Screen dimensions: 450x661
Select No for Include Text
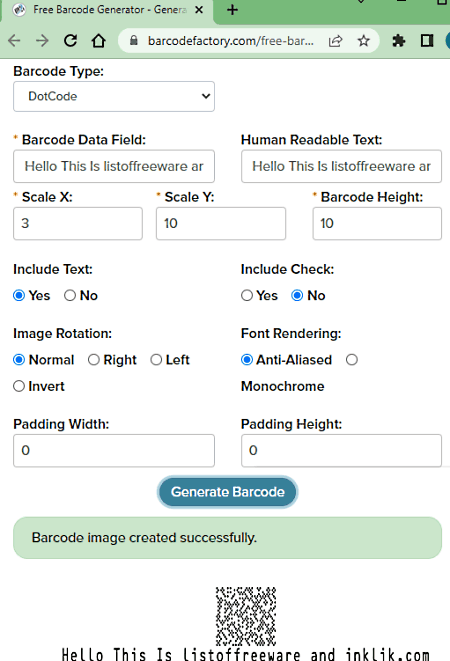click(70, 296)
